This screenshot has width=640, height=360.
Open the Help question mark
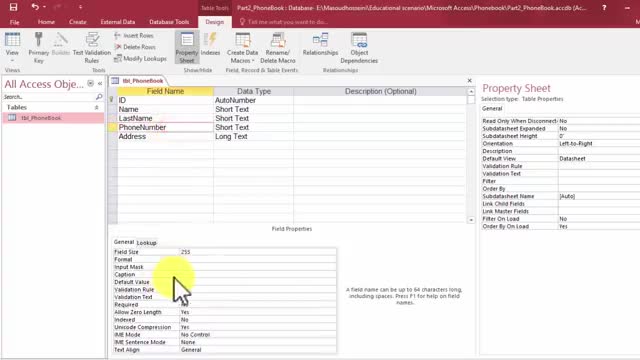[x=604, y=7]
